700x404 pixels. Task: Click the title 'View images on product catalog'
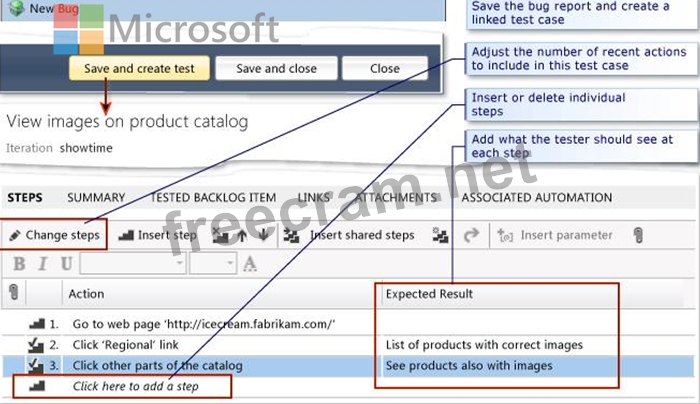tap(127, 121)
